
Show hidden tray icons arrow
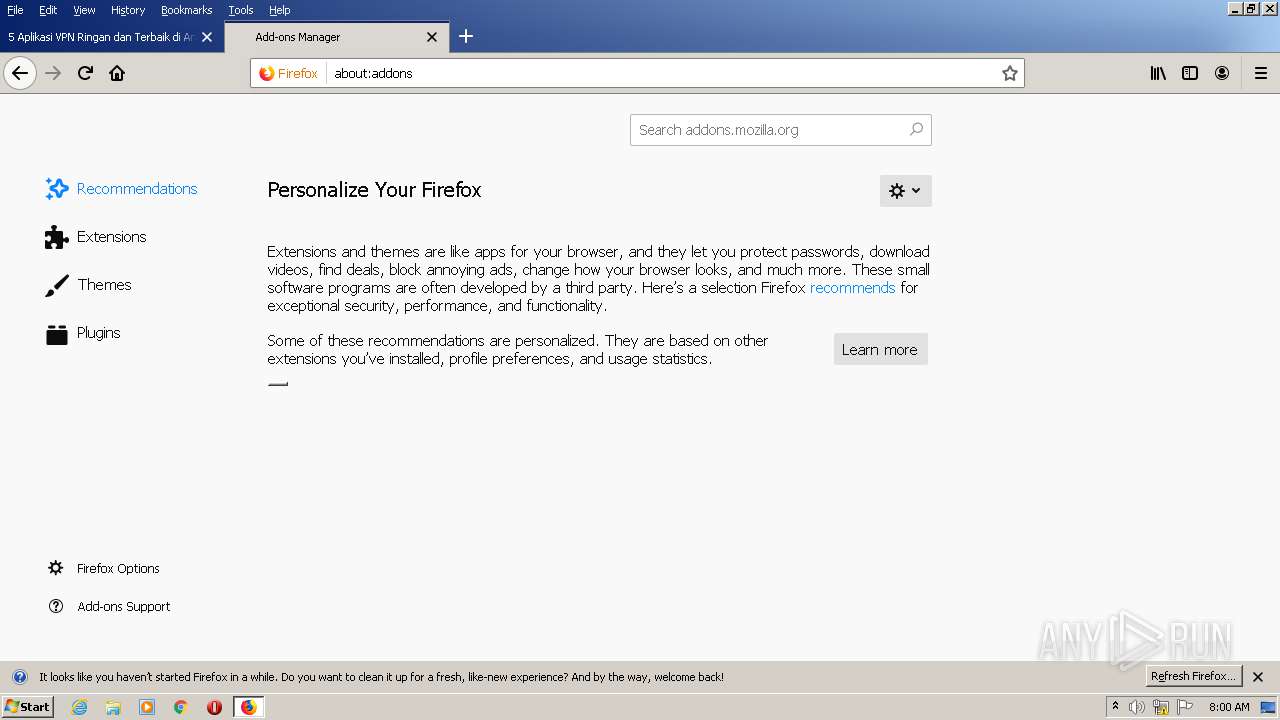pos(1115,707)
